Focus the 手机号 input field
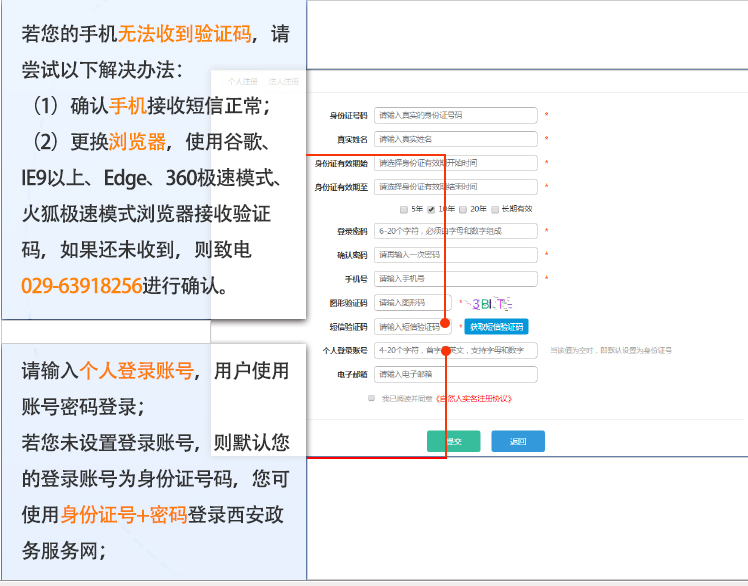Viewport: 748px width, 586px height. coord(455,278)
